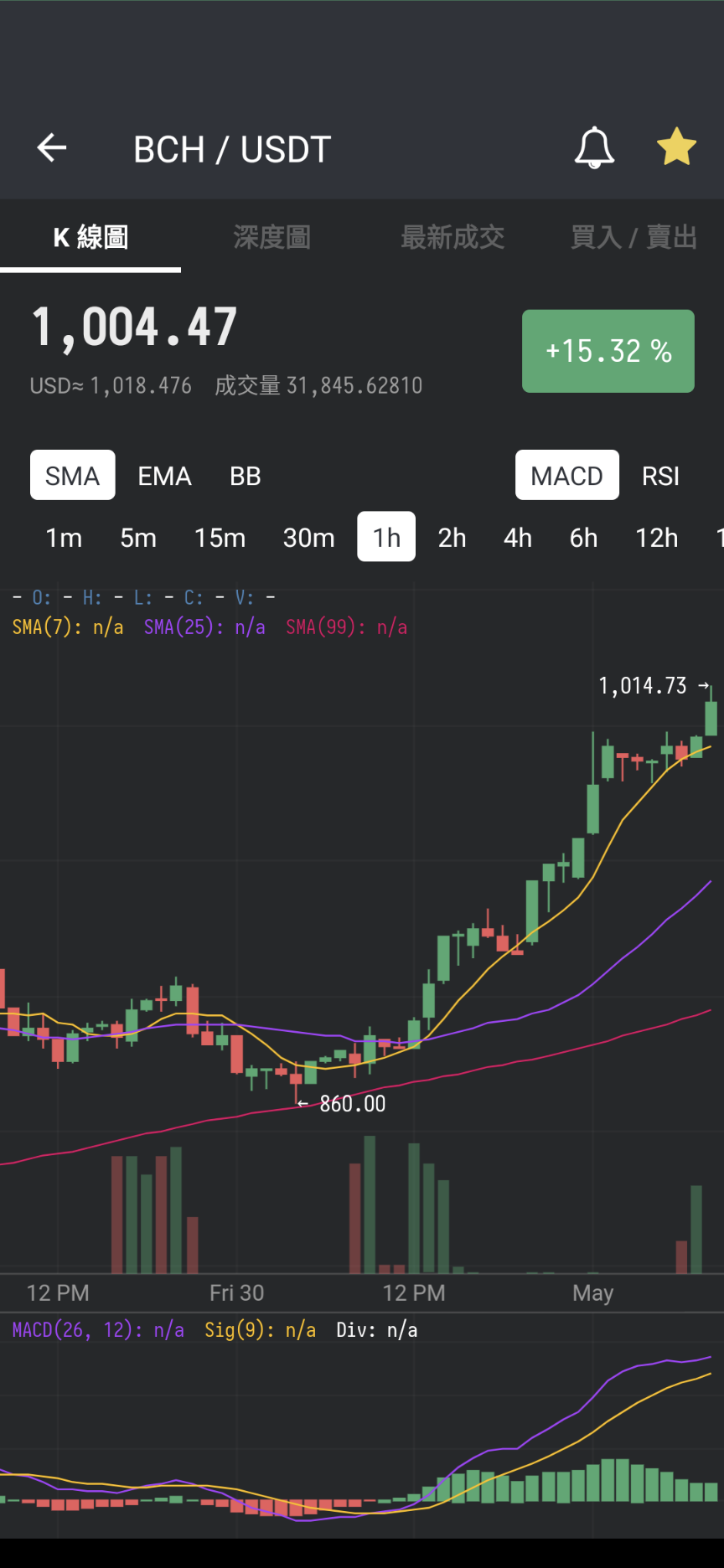
Task: Switch to the RSI indicator
Action: click(661, 476)
